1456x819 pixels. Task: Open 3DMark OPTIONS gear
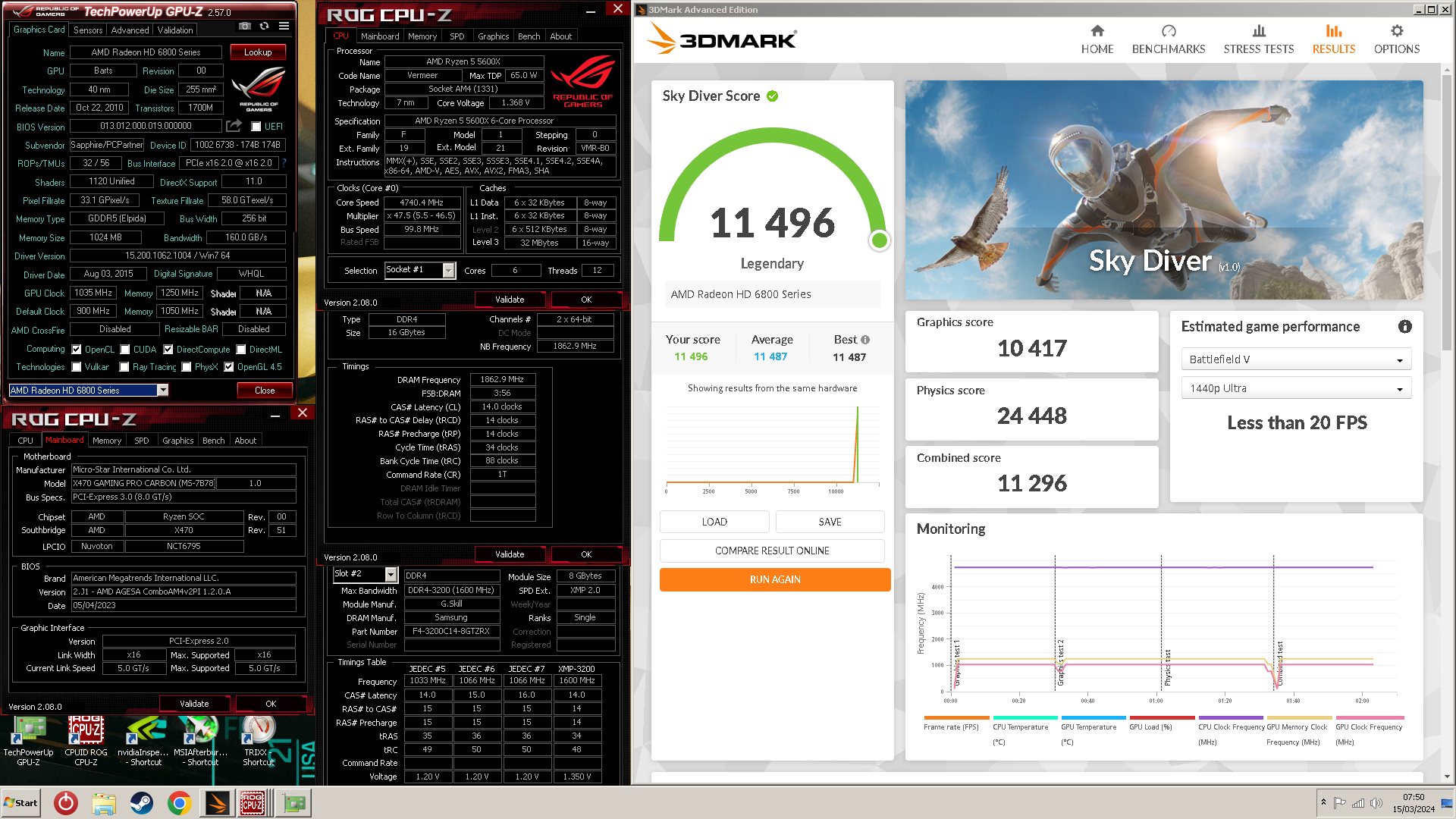coord(1397,39)
